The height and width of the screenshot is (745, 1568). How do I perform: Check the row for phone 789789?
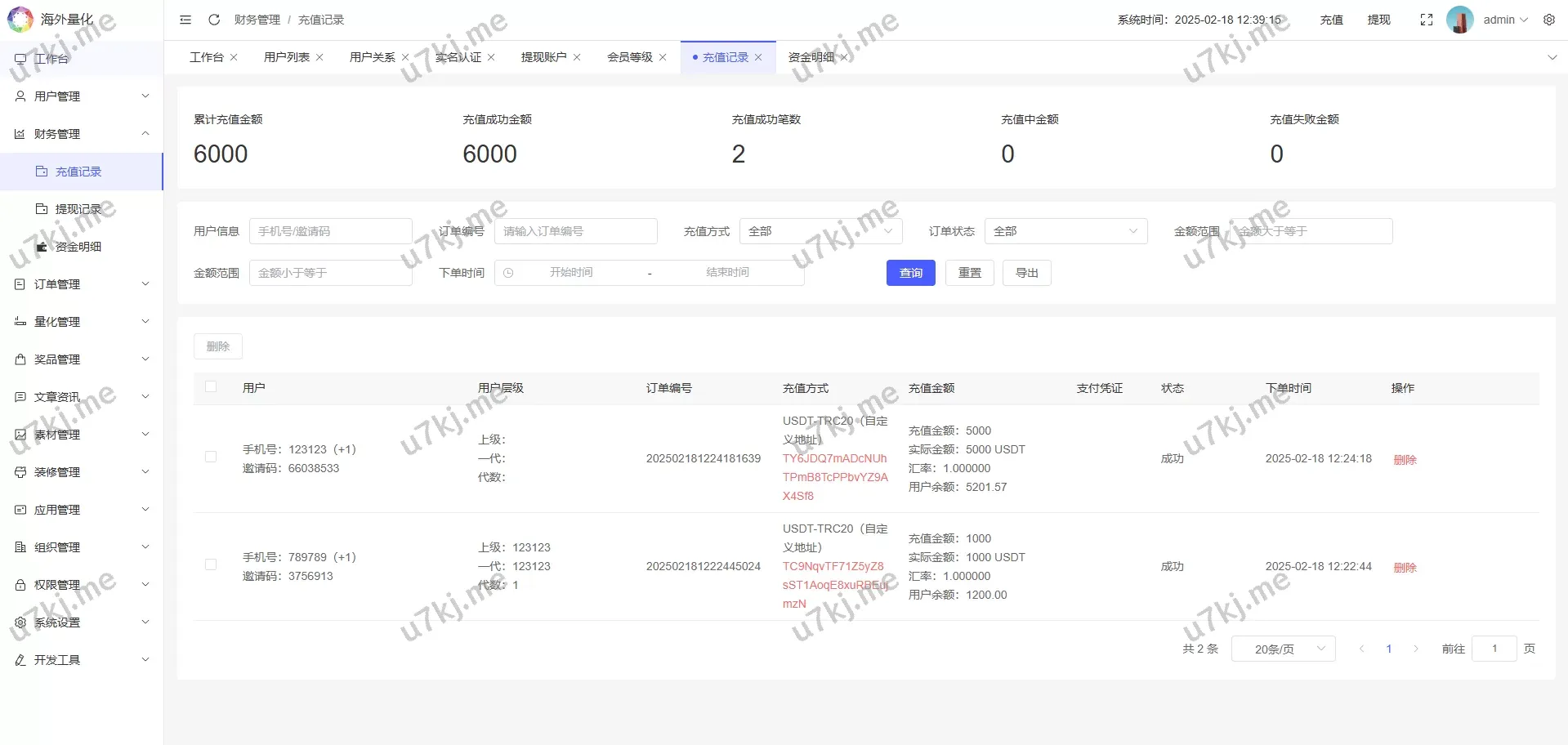click(211, 565)
